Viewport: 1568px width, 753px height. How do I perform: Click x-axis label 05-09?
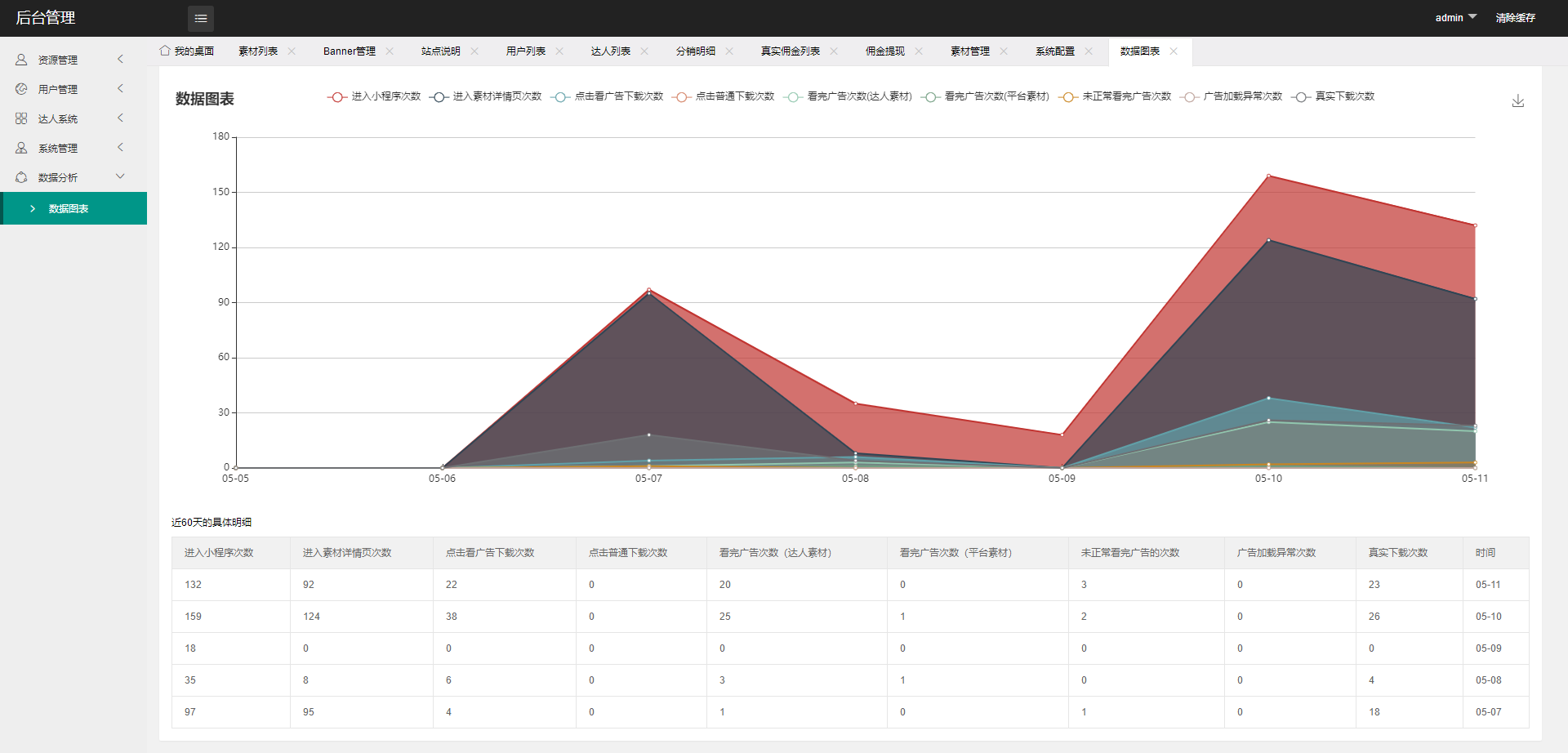pos(1062,479)
